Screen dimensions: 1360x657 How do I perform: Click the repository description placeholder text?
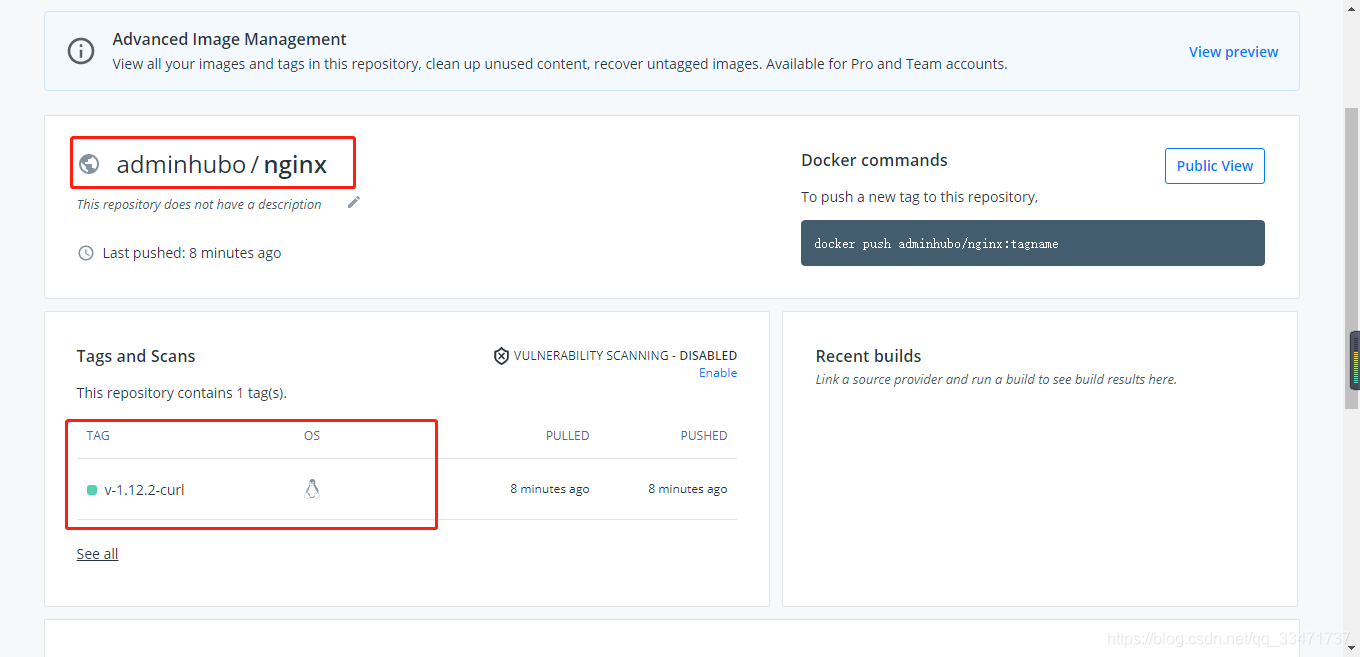click(x=199, y=204)
